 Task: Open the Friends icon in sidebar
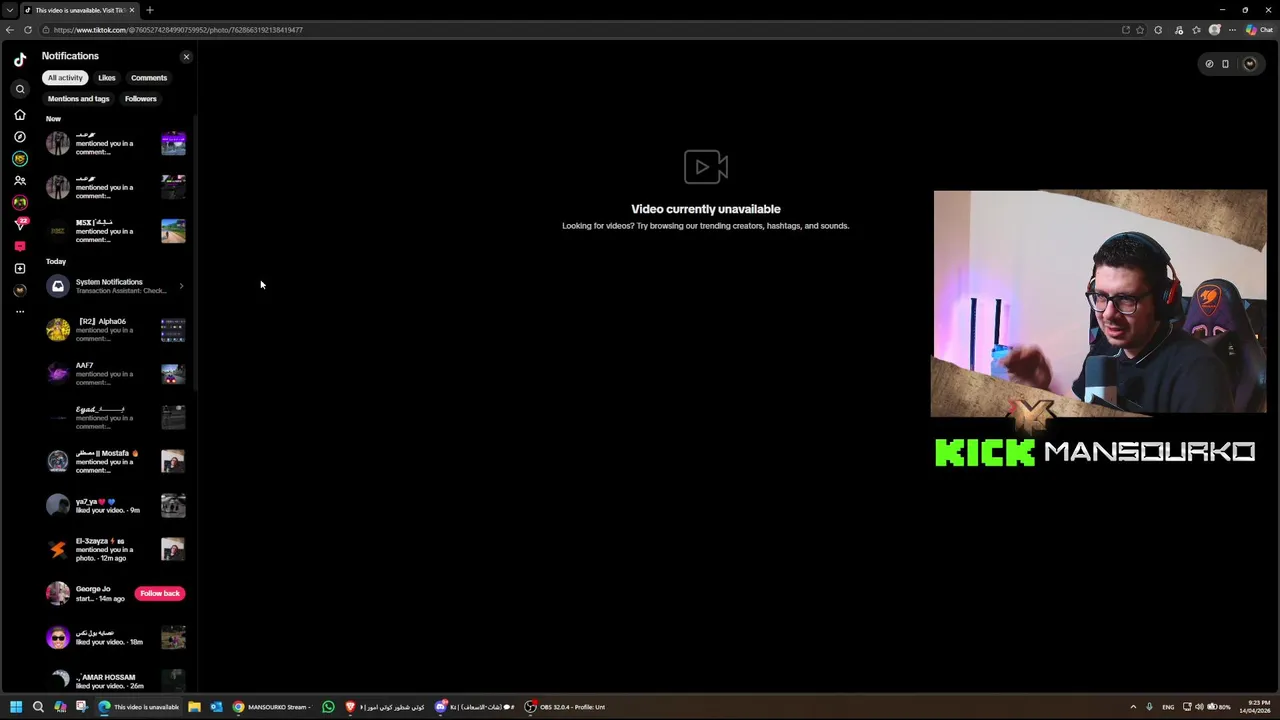20,181
